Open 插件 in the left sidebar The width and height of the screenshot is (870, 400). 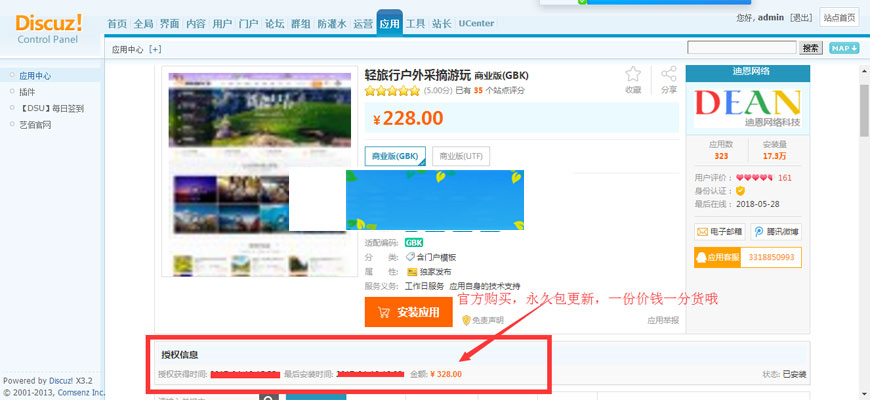coord(27,92)
